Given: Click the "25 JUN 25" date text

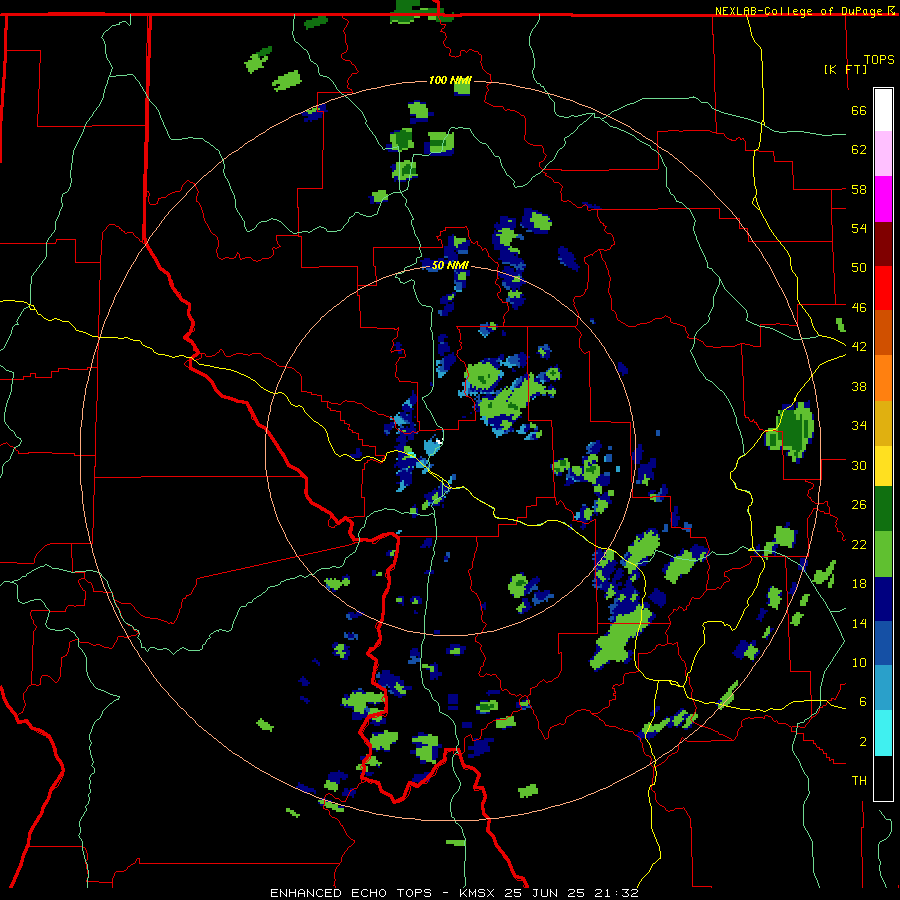Looking at the screenshot, I should coord(546,893).
